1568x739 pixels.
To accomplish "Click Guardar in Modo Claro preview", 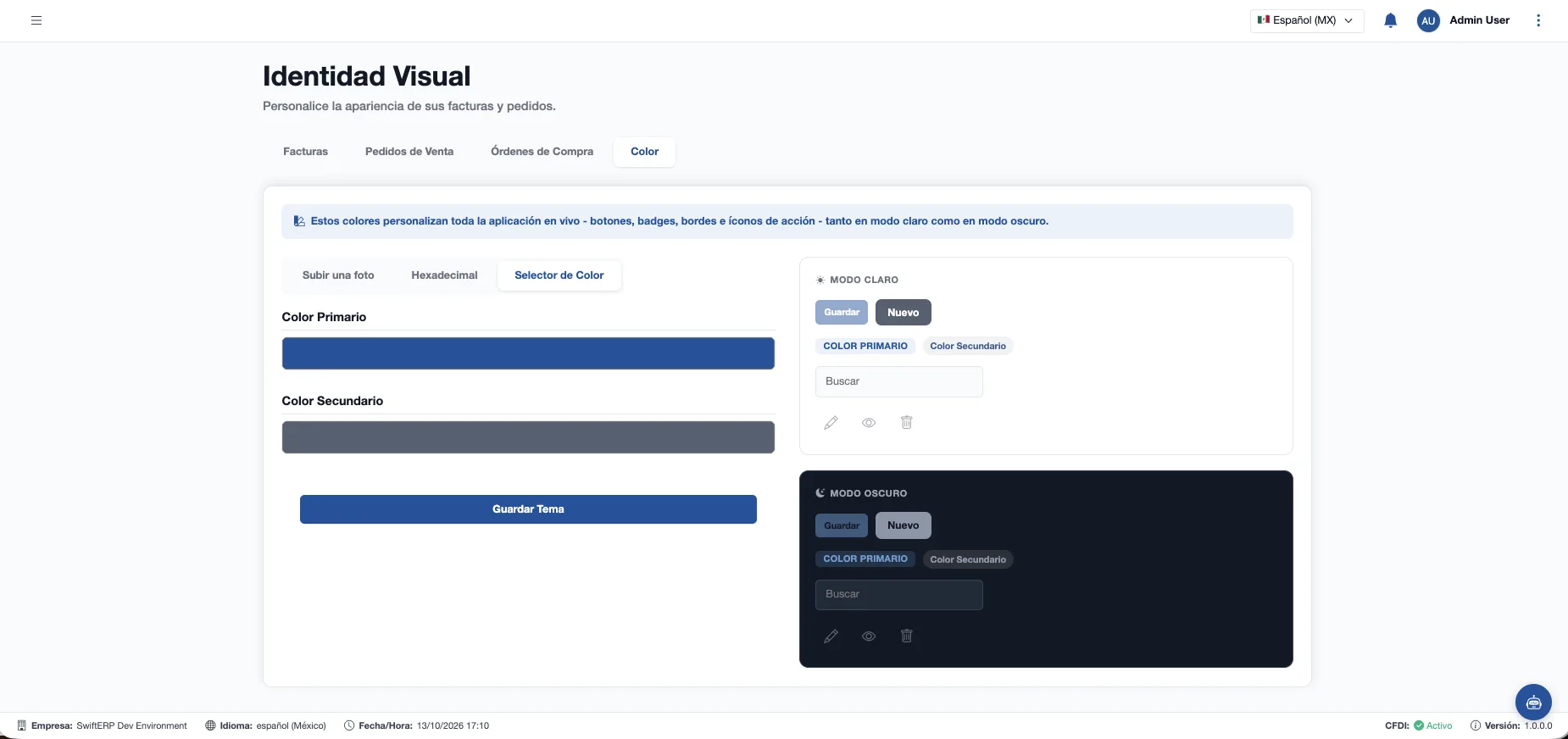I will pyautogui.click(x=842, y=312).
